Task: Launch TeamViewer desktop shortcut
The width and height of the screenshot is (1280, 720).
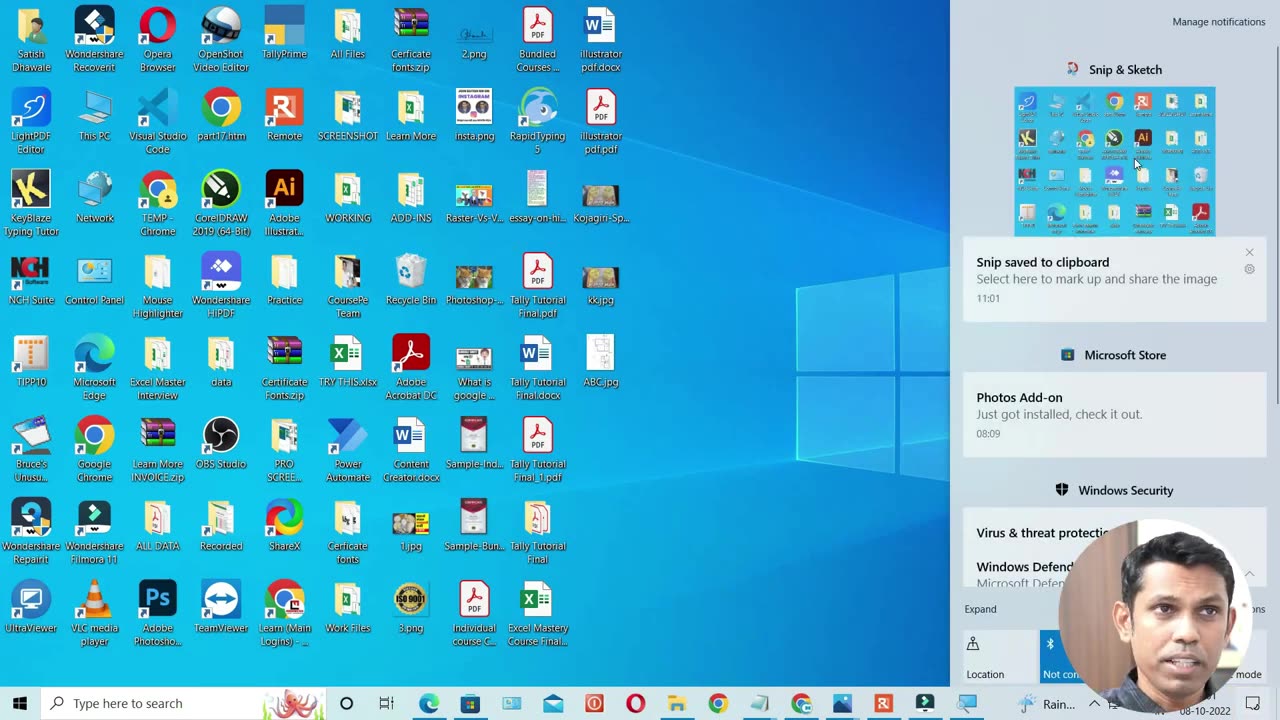Action: [221, 607]
